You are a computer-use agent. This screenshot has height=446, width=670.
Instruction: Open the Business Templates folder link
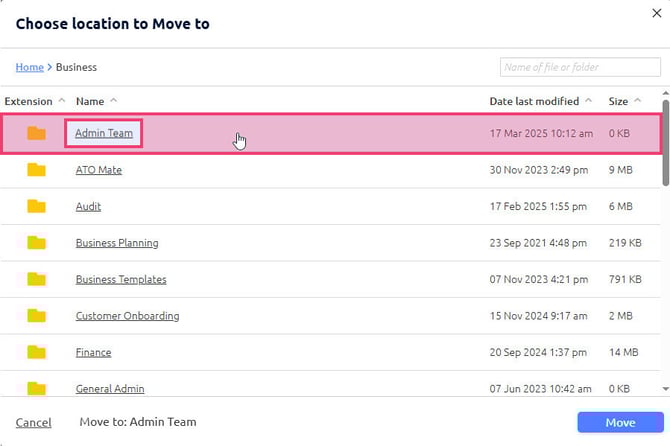(121, 279)
